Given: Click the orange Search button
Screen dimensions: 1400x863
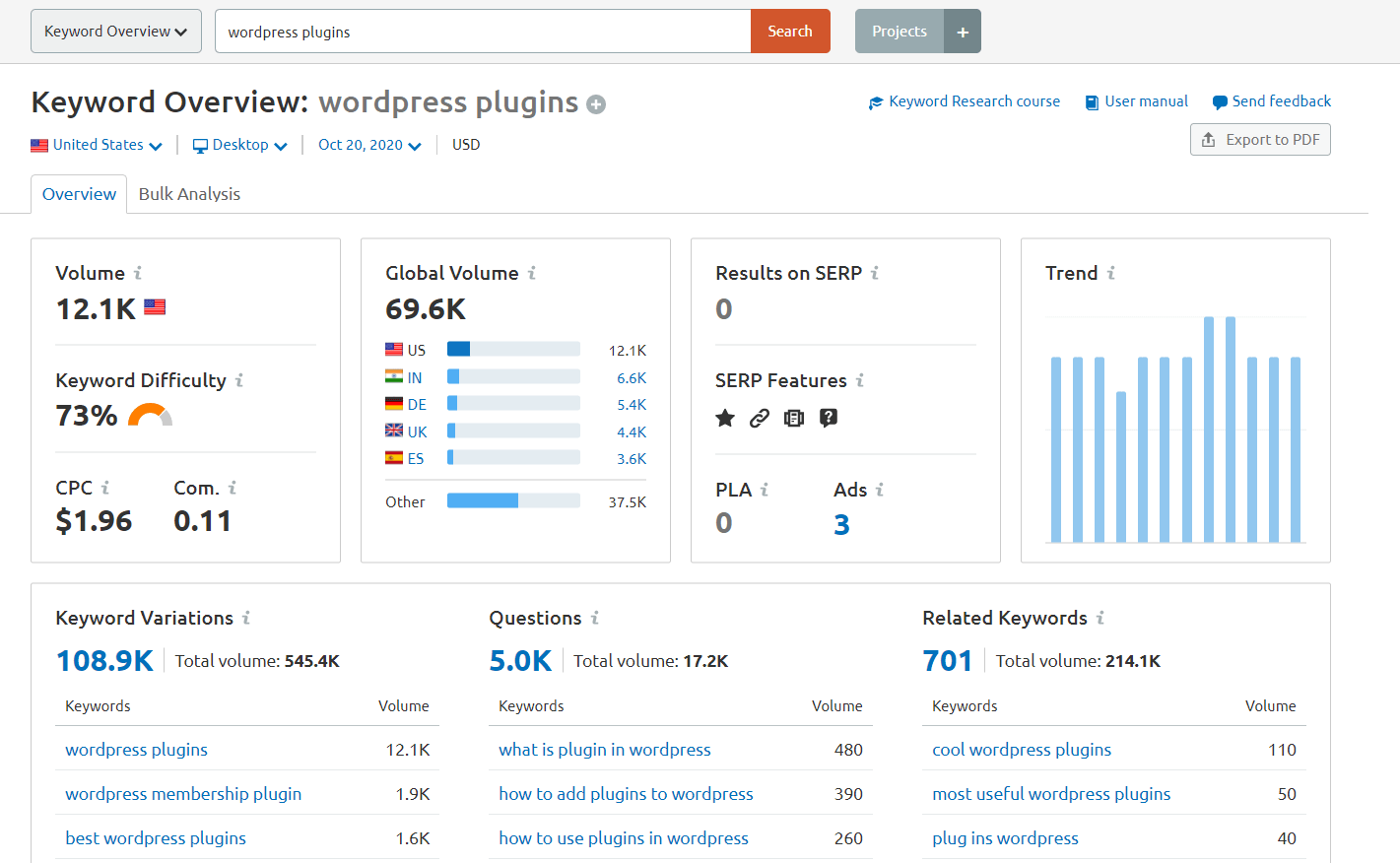Looking at the screenshot, I should point(790,32).
